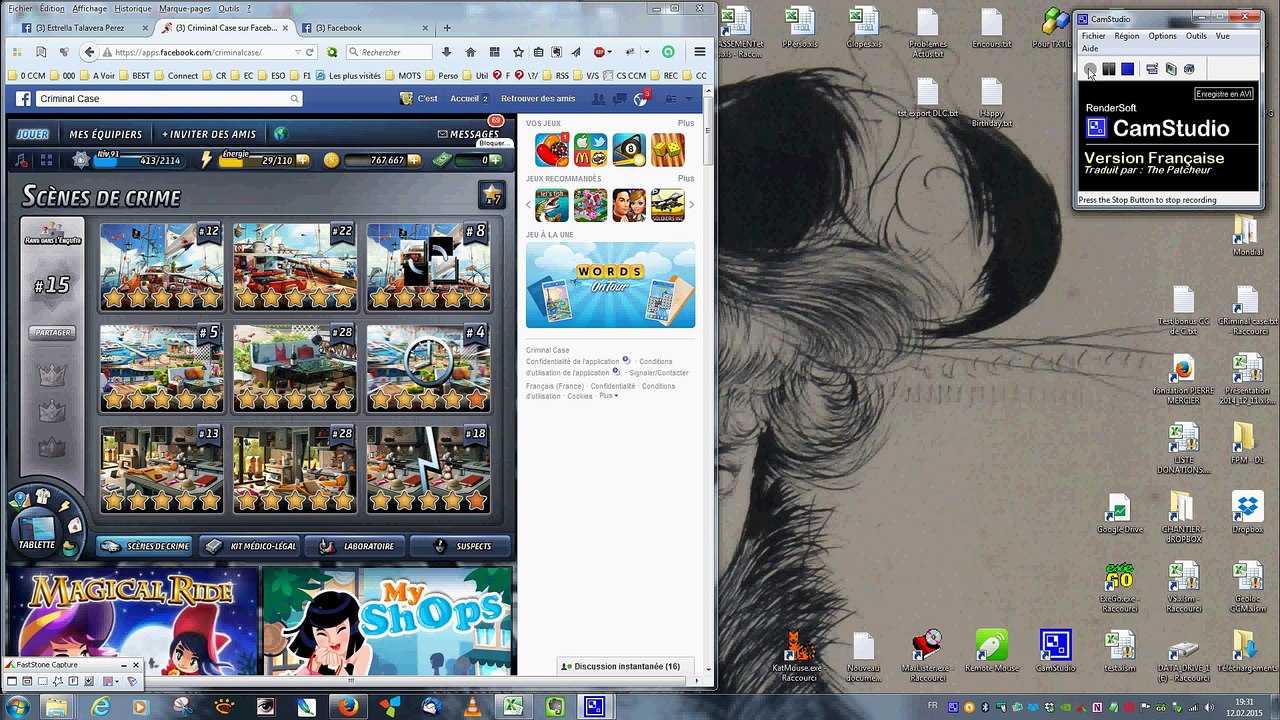Open crime scene thumbnail ranked #5
The width and height of the screenshot is (1280, 720).
point(162,368)
